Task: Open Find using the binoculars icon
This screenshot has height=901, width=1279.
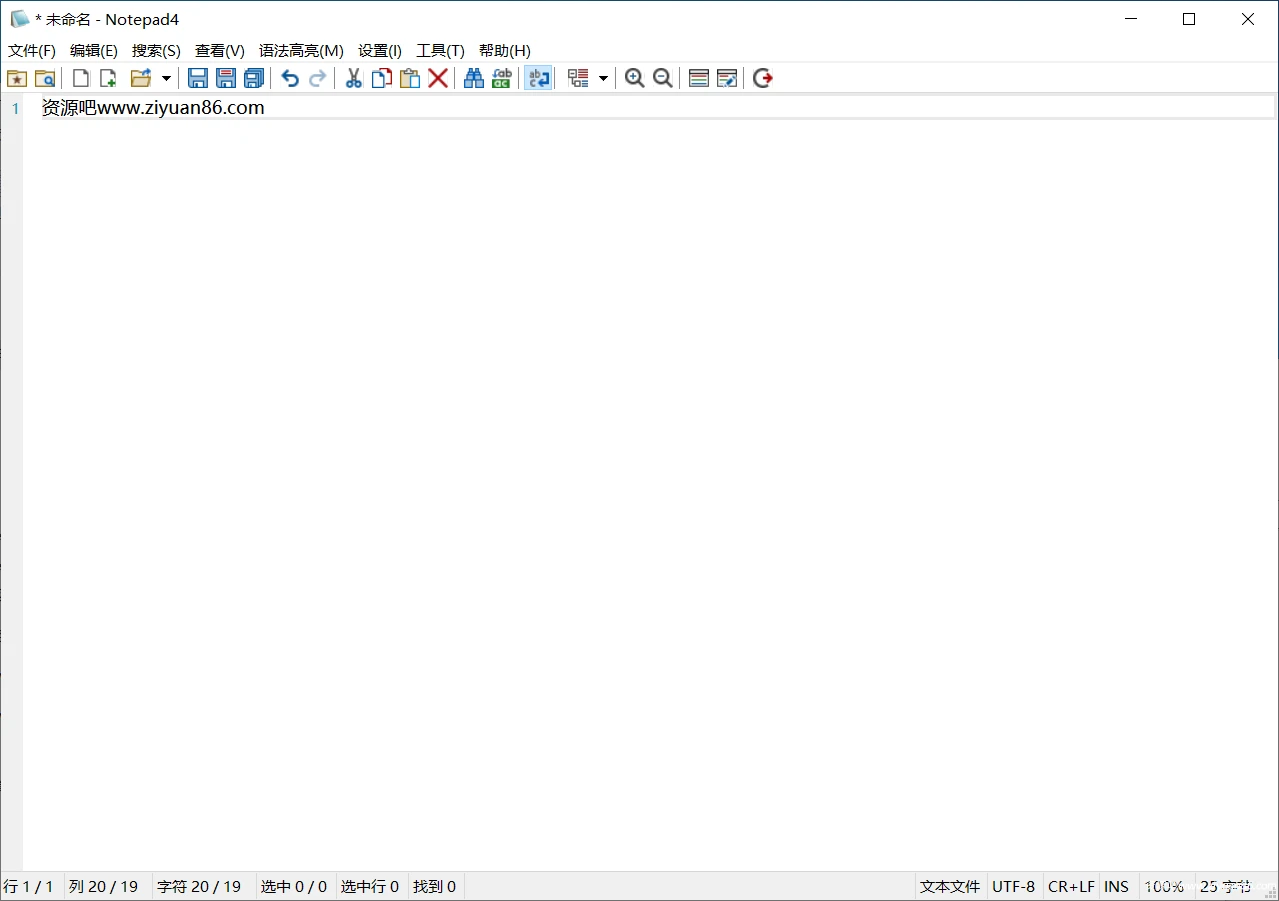Action: pos(473,77)
